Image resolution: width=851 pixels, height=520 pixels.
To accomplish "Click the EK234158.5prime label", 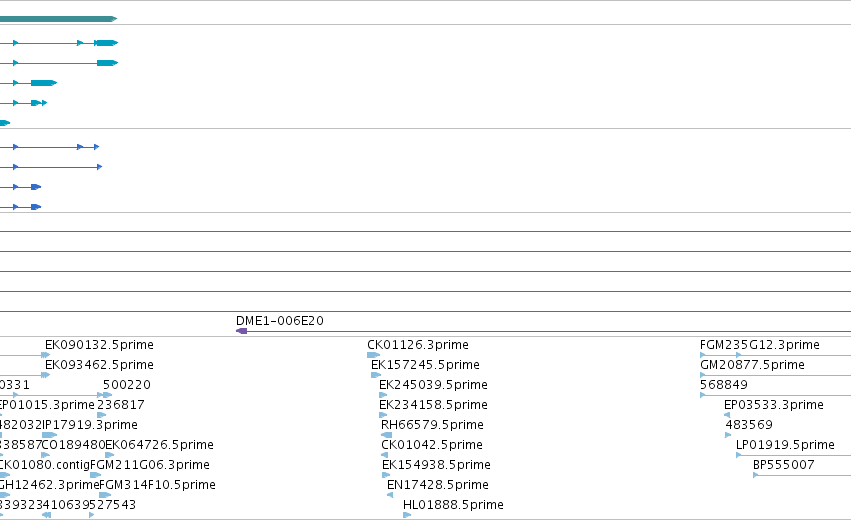I will (433, 405).
